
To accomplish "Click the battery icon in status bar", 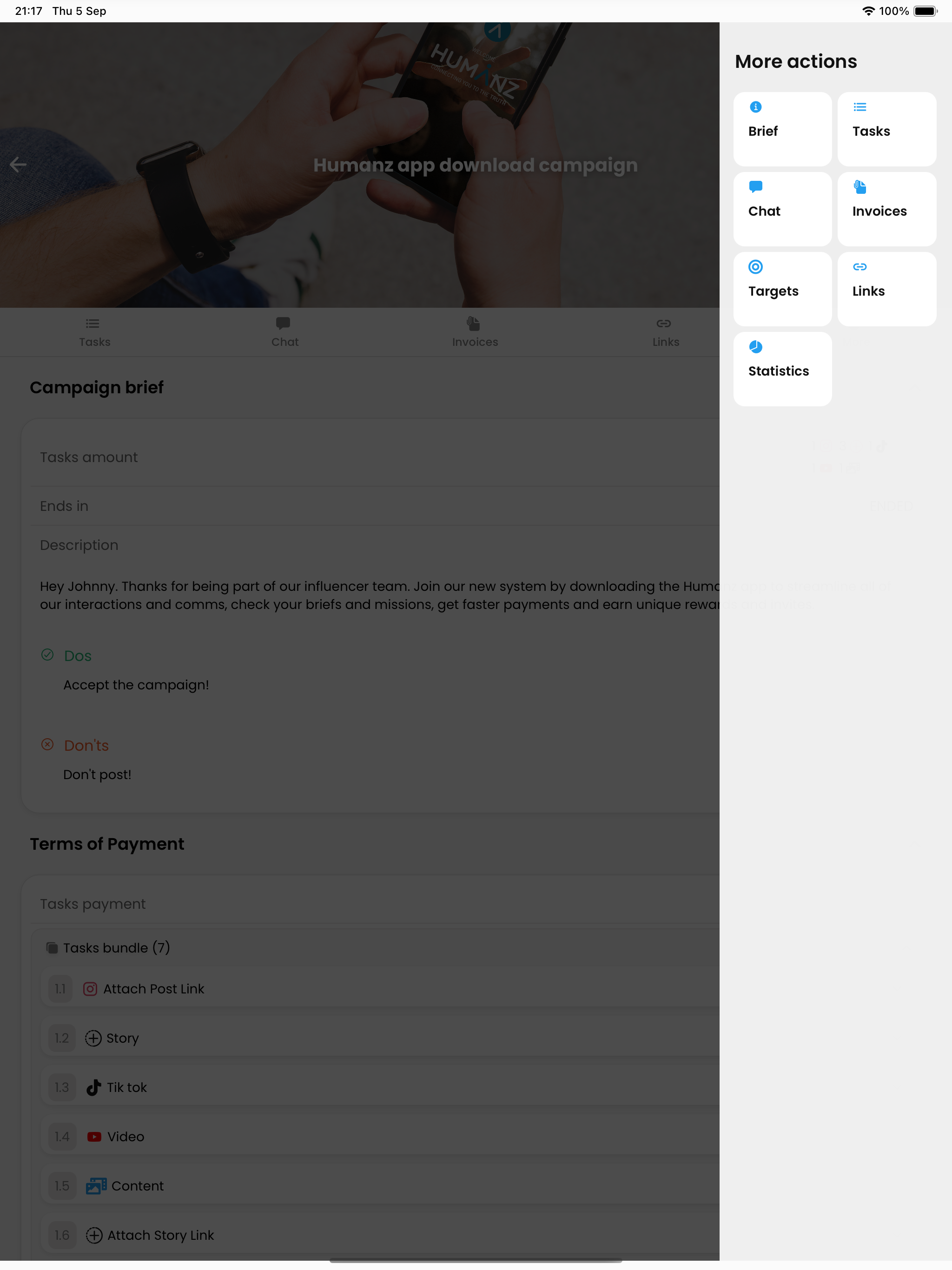I will coord(925,11).
